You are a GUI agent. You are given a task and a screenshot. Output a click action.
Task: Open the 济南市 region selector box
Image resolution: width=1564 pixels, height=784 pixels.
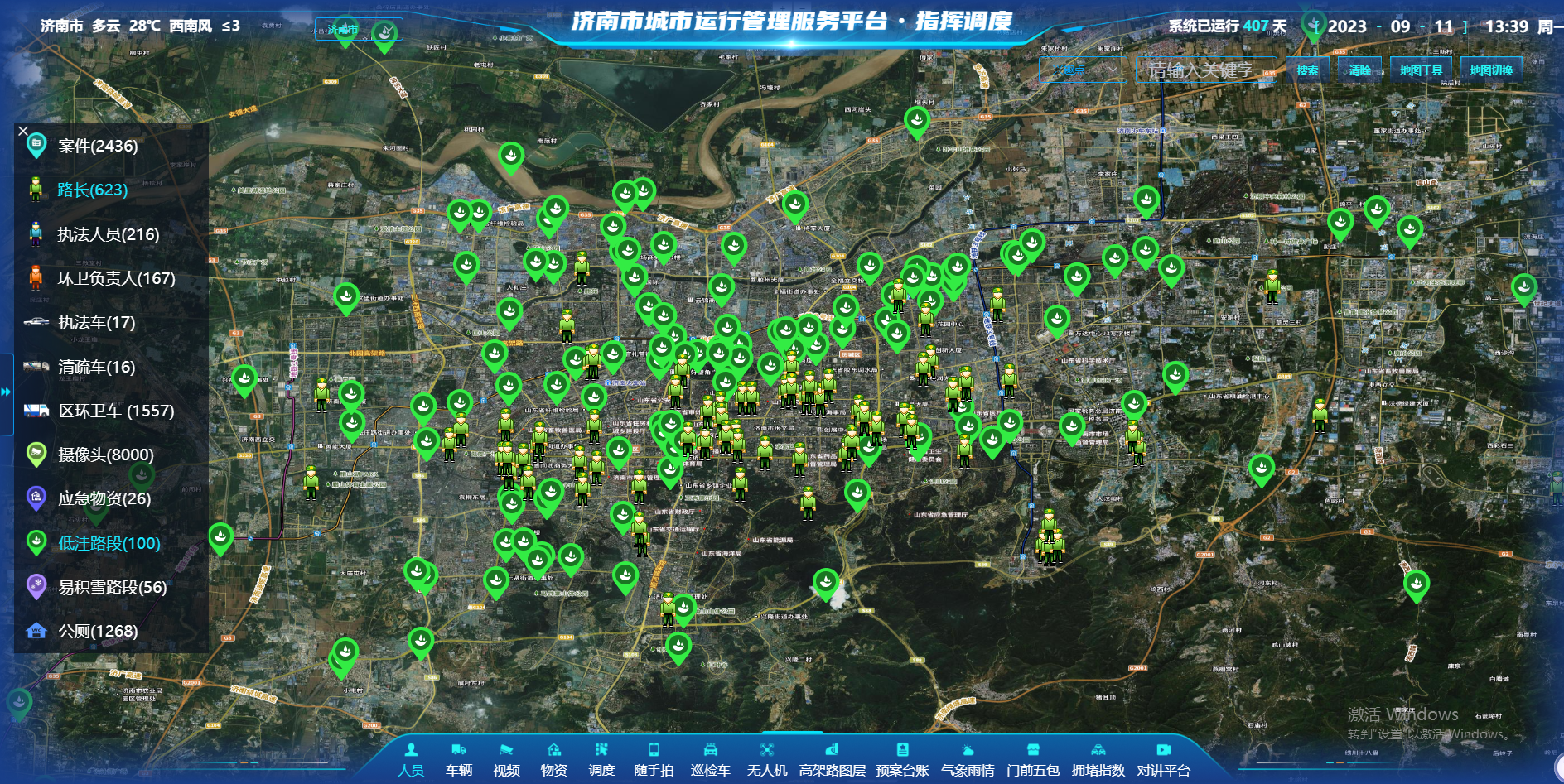359,30
